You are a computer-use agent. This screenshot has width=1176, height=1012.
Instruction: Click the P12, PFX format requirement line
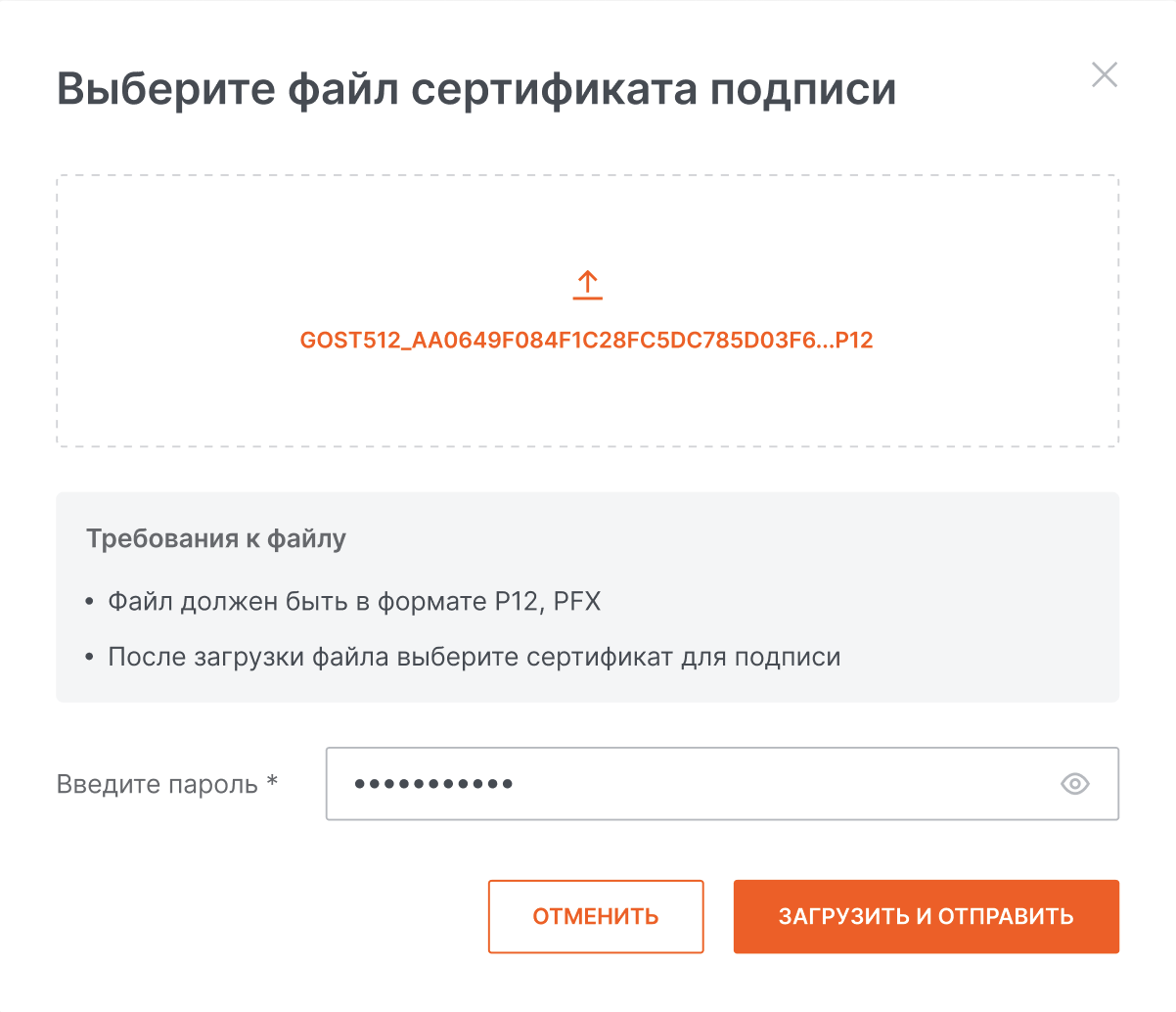[354, 601]
